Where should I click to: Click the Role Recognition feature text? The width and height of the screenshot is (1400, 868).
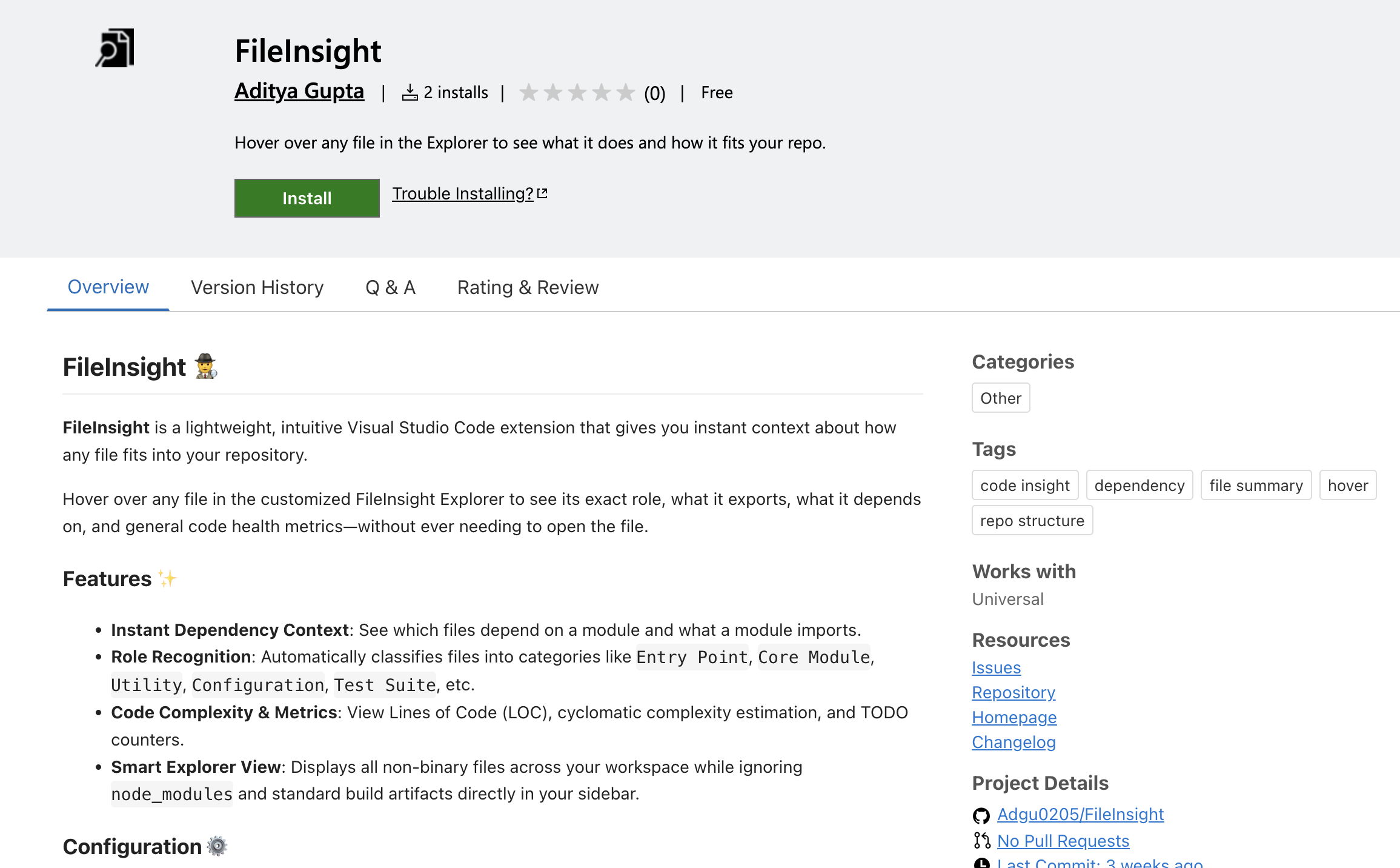(x=181, y=656)
